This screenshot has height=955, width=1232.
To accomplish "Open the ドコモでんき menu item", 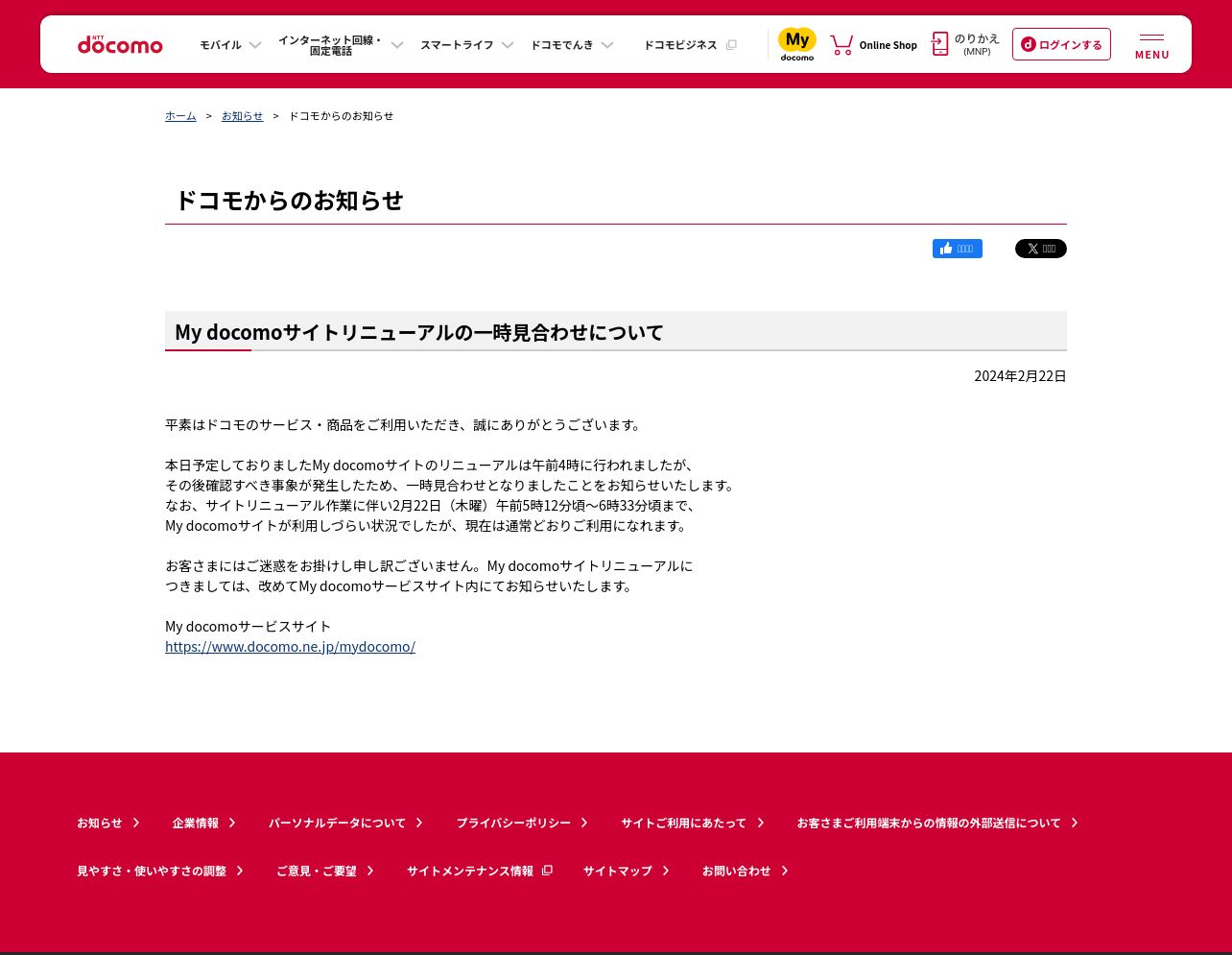I will 562,45.
